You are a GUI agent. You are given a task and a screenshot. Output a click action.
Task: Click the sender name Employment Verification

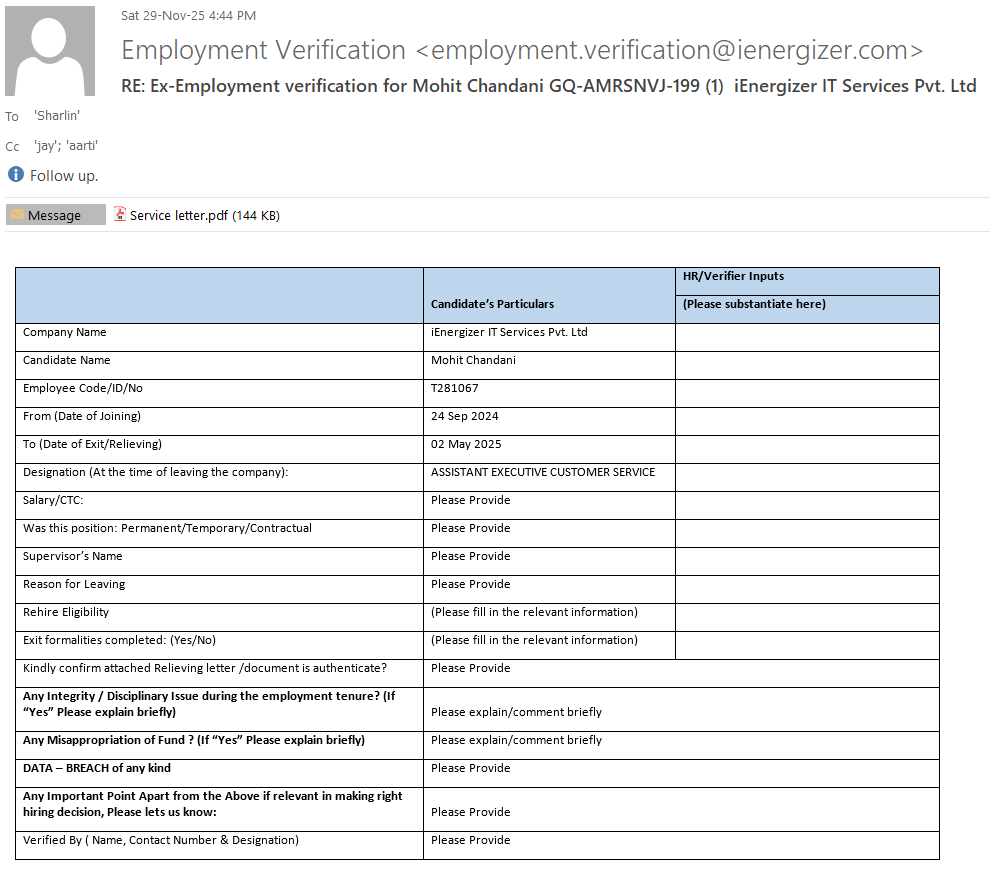264,50
